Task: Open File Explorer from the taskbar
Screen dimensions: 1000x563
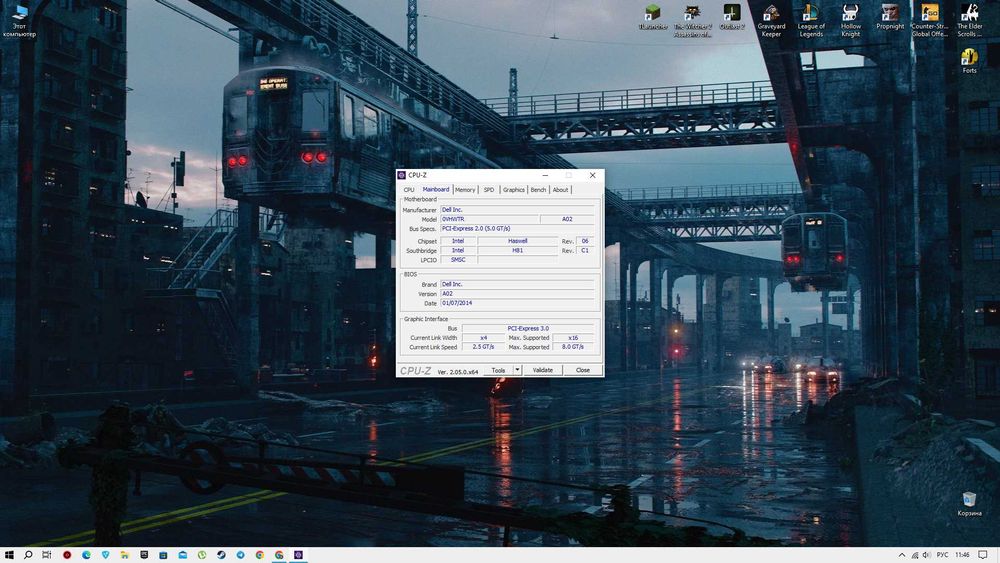Action: click(124, 555)
